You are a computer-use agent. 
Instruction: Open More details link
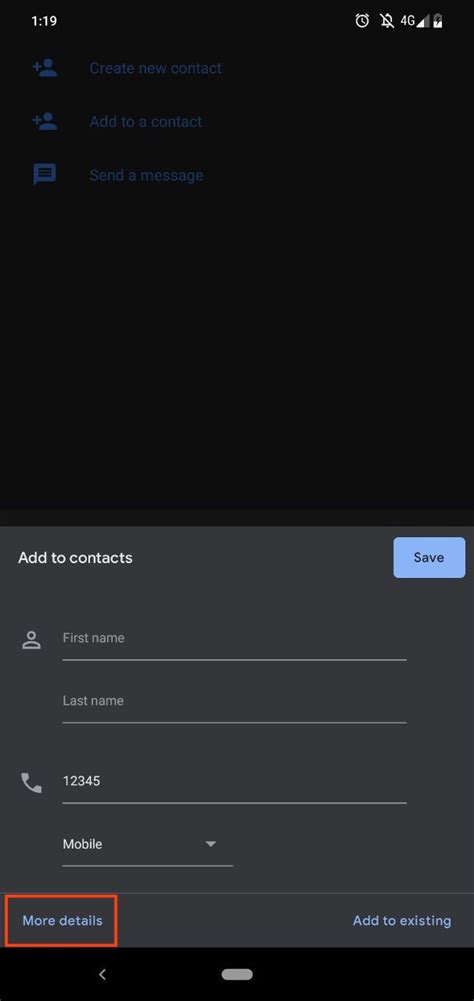point(62,921)
